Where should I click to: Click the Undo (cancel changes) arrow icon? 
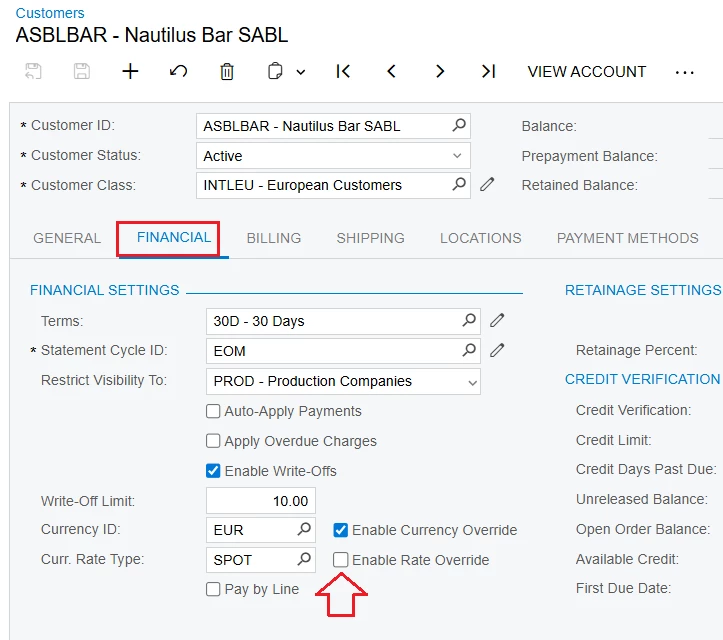tap(178, 71)
